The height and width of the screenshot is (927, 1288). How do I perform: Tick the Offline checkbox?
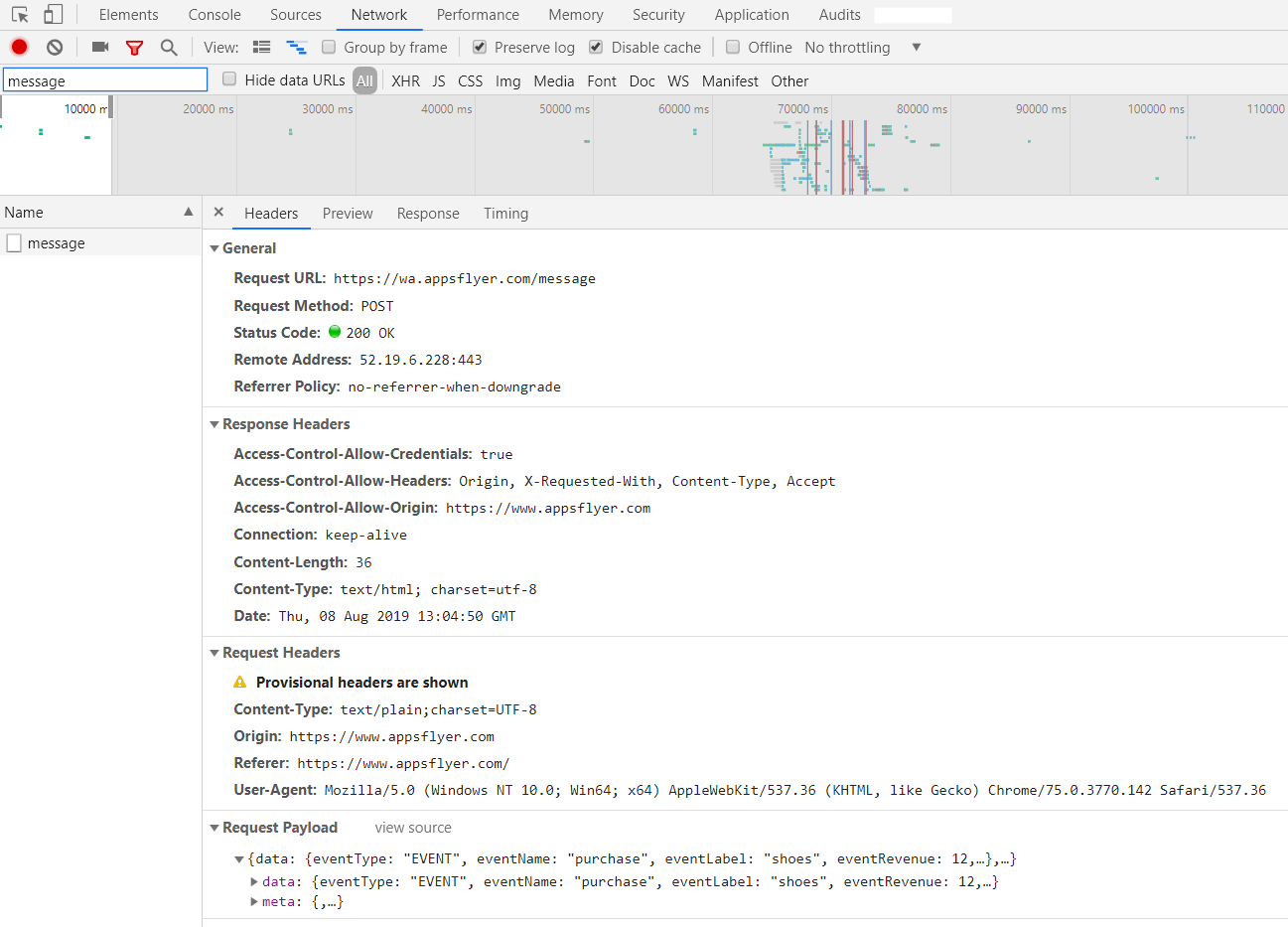pyautogui.click(x=733, y=47)
